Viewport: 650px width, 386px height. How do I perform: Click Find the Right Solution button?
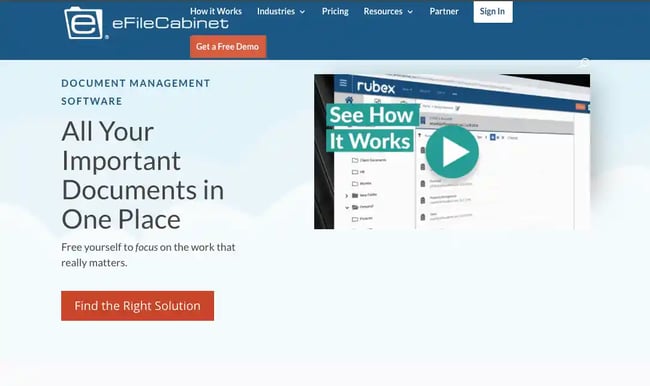138,306
